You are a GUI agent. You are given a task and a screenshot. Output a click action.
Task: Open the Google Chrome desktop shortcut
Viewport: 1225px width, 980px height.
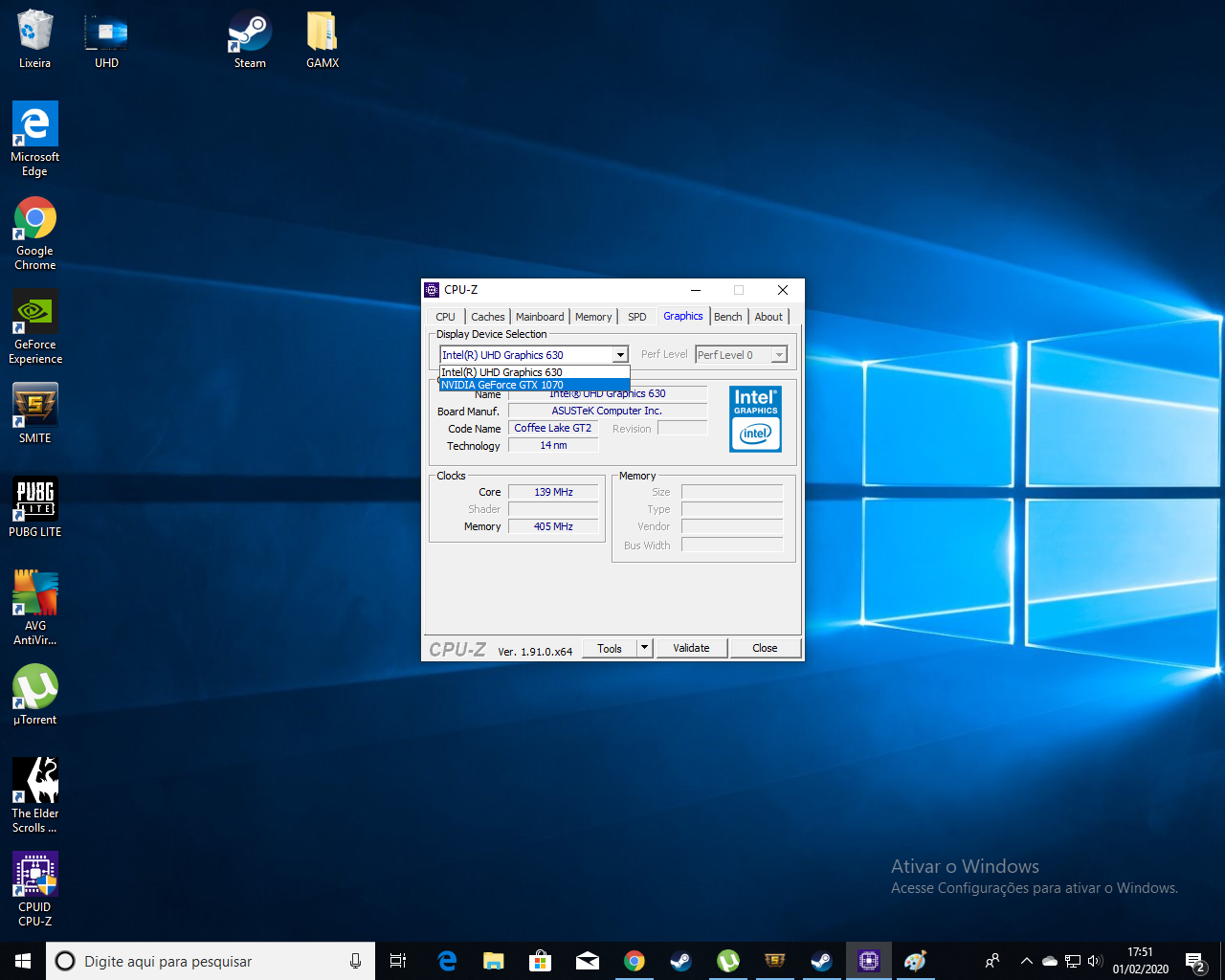pyautogui.click(x=34, y=233)
